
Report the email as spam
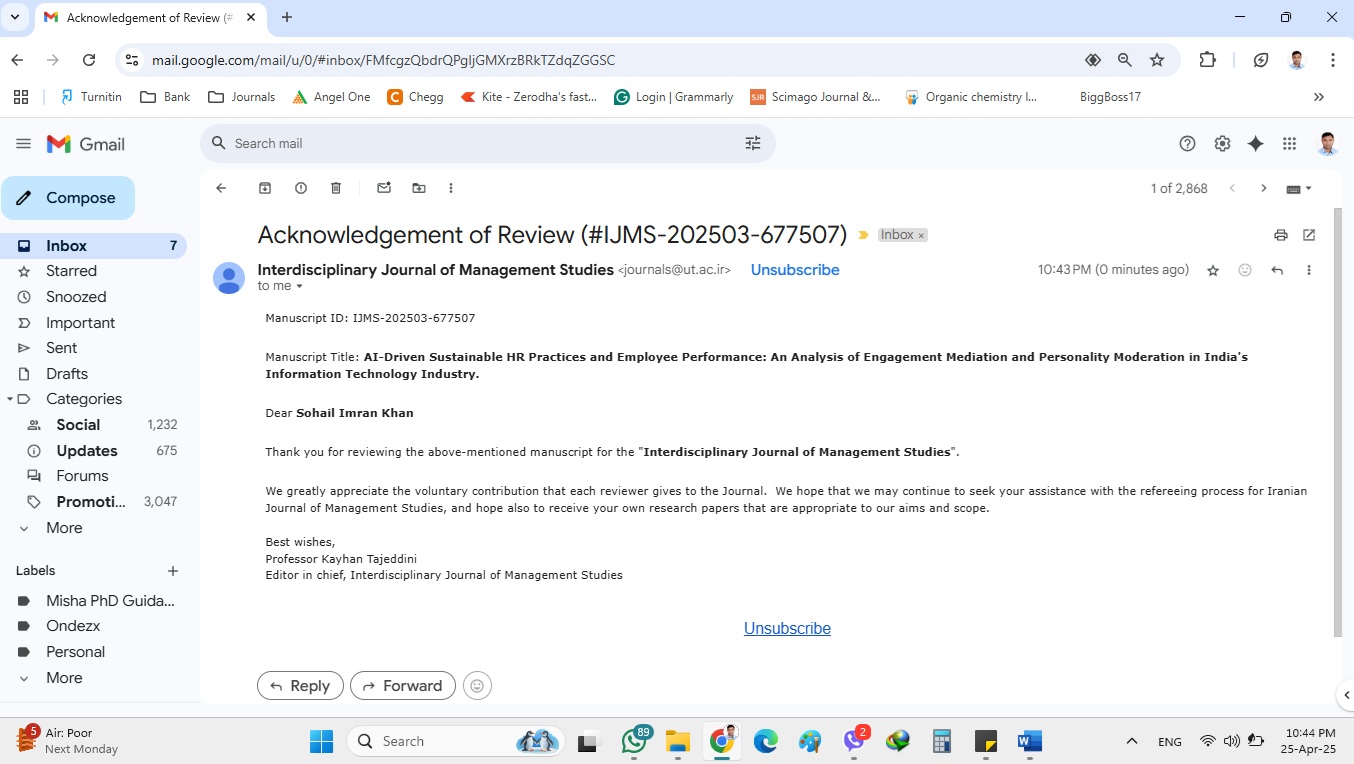point(301,188)
